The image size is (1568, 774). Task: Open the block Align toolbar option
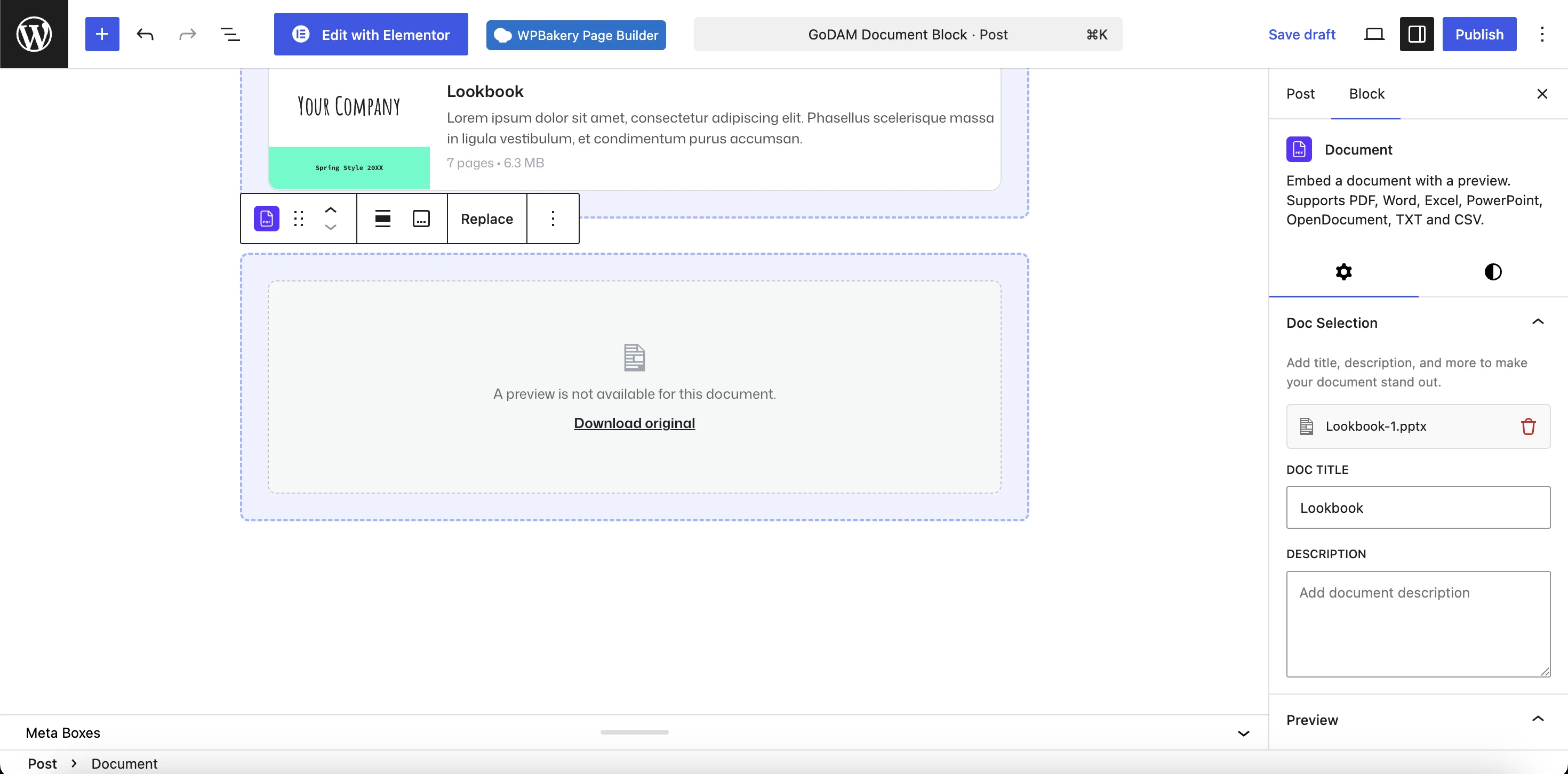[382, 219]
